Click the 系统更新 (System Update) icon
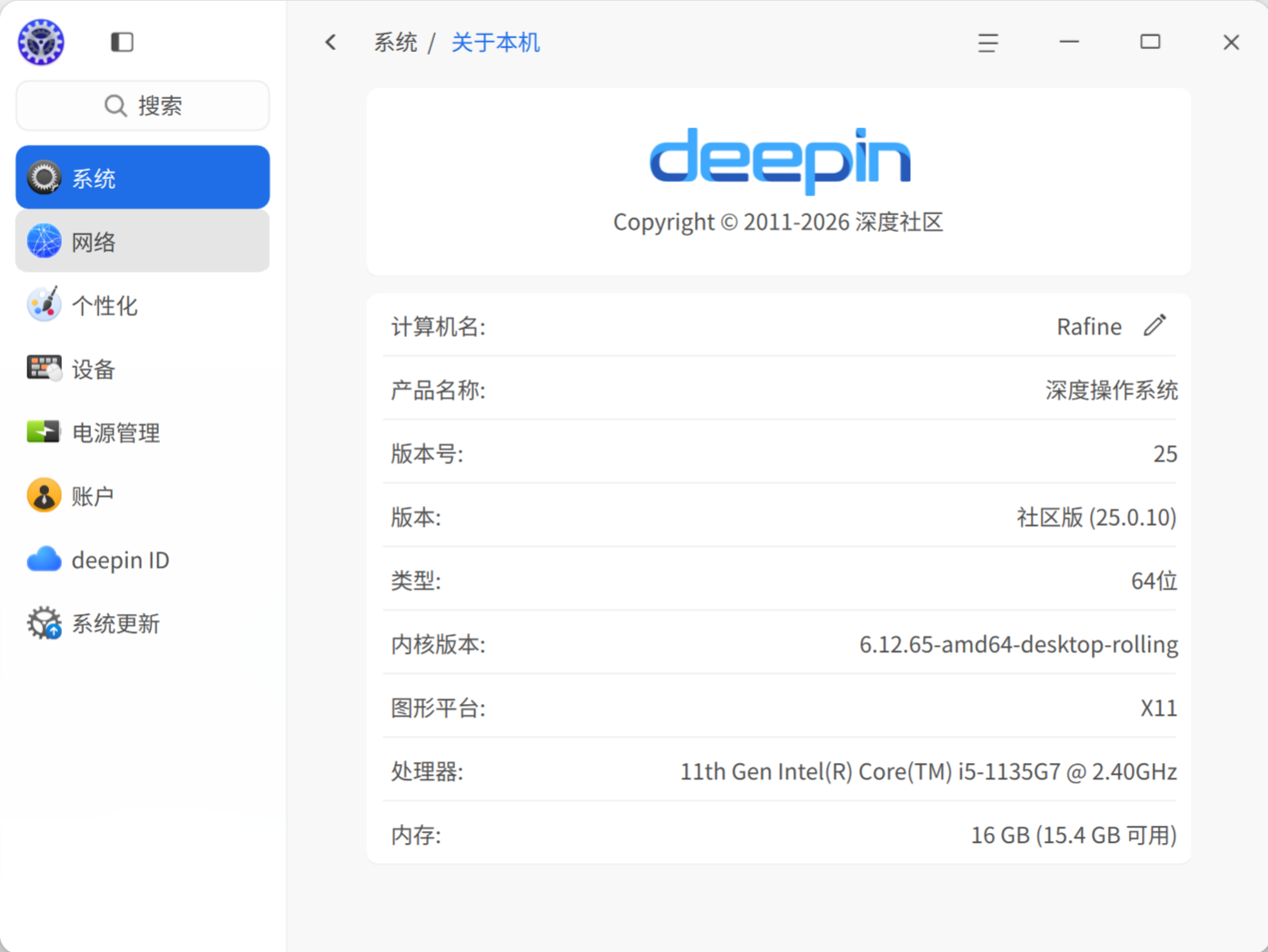 click(x=44, y=623)
